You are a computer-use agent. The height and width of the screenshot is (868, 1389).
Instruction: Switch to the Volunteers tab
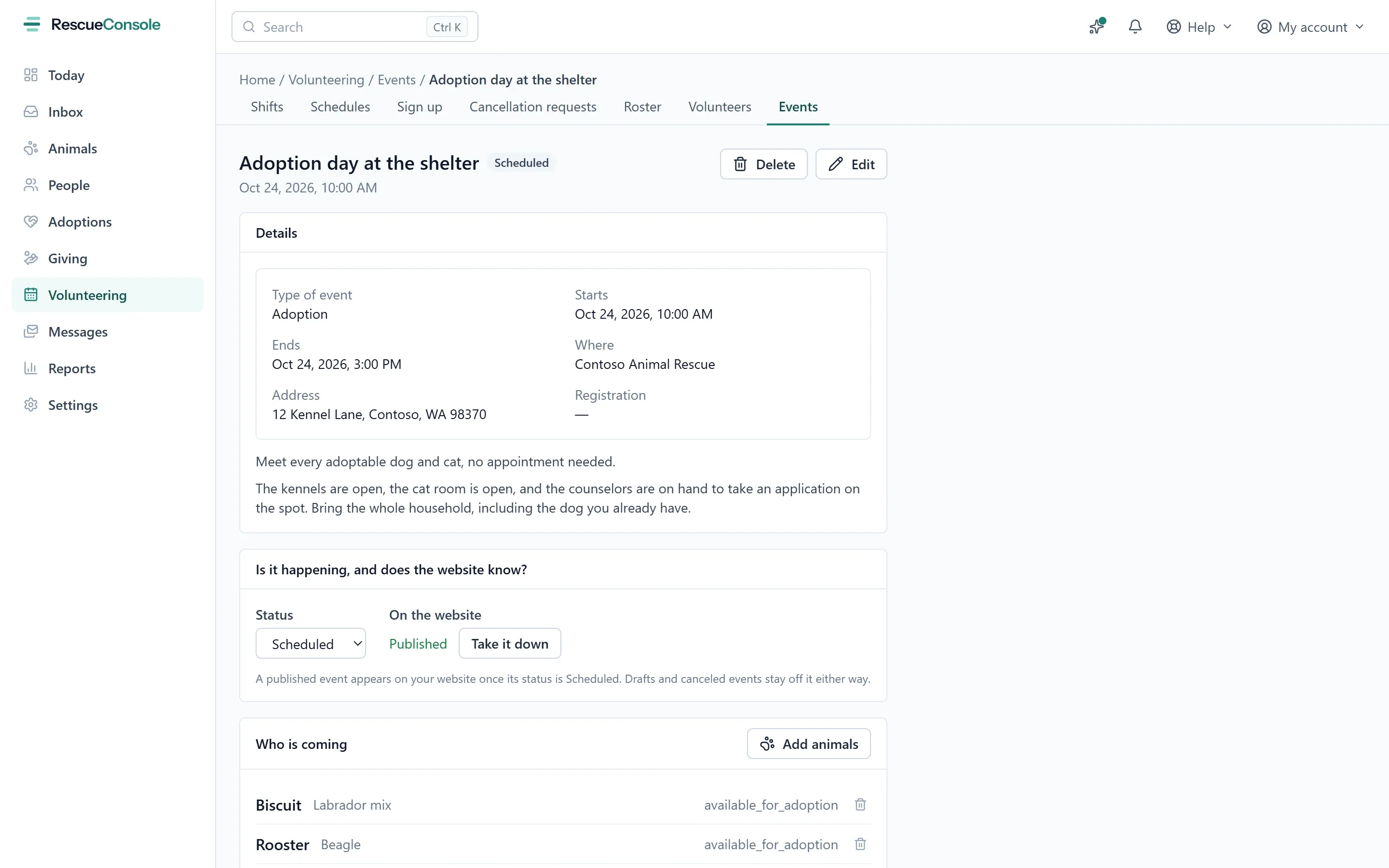click(x=720, y=107)
